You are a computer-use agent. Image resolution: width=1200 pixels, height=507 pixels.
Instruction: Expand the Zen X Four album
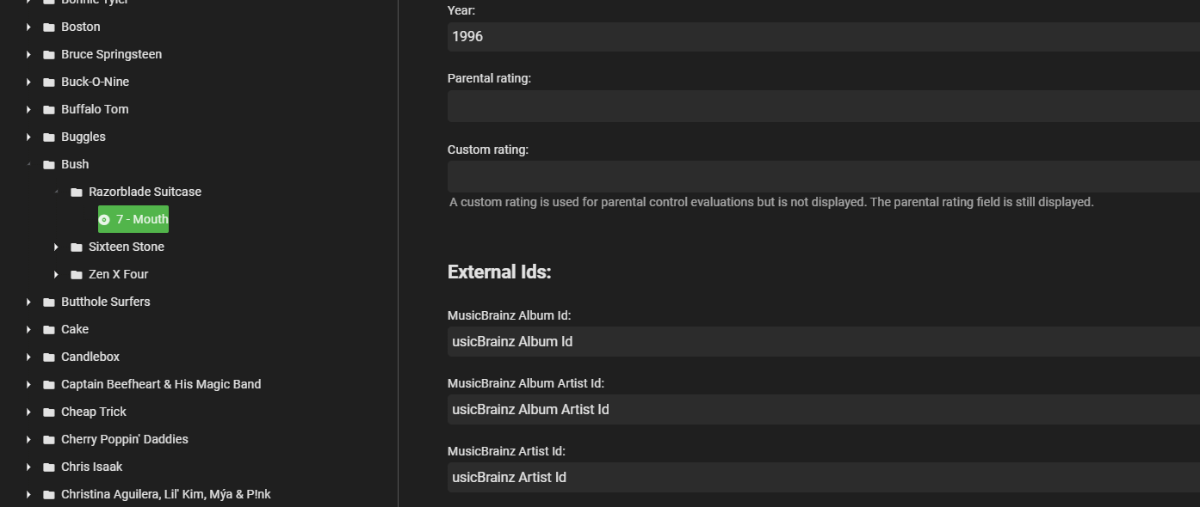pos(56,274)
